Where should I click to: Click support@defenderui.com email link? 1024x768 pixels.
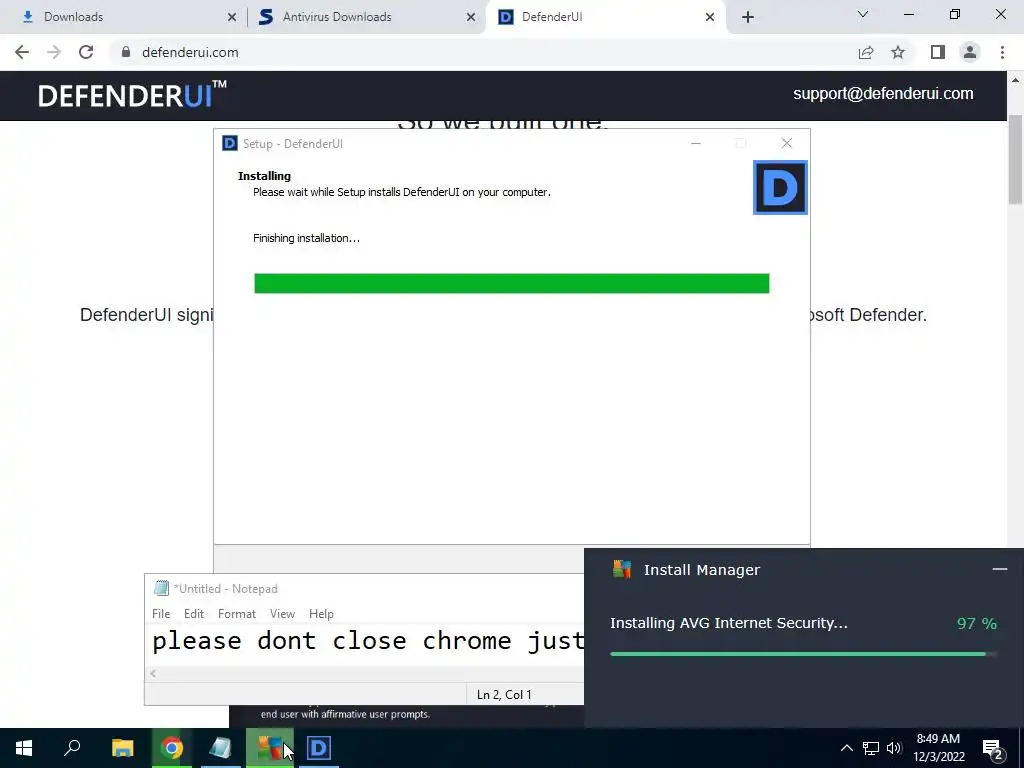coord(883,93)
